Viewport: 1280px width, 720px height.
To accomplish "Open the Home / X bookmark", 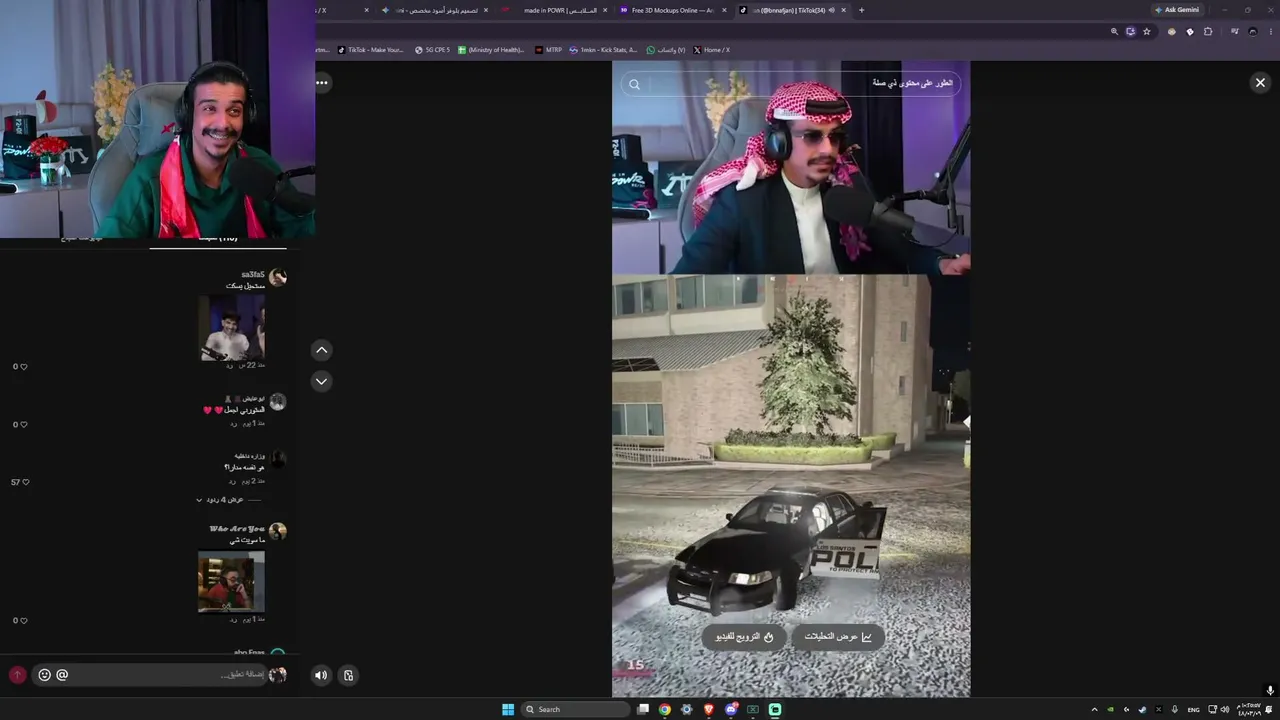I will point(712,49).
